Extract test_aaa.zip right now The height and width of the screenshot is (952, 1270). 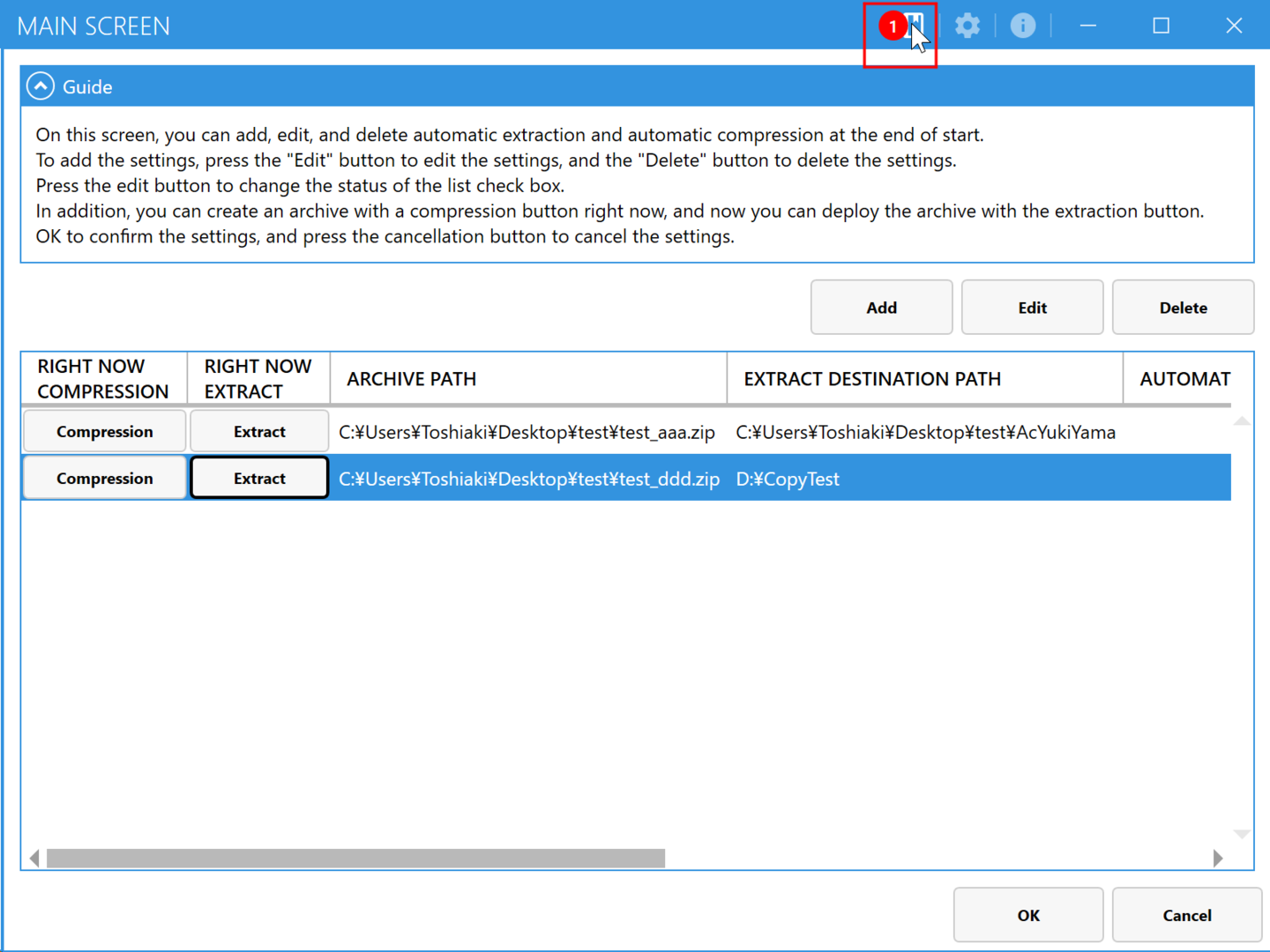pyautogui.click(x=259, y=432)
